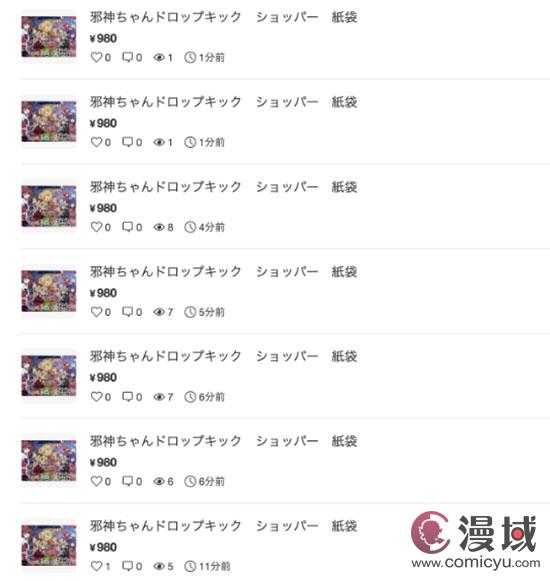This screenshot has width=550, height=581.
Task: Open thumbnail of the 4分前 listing
Action: [49, 206]
